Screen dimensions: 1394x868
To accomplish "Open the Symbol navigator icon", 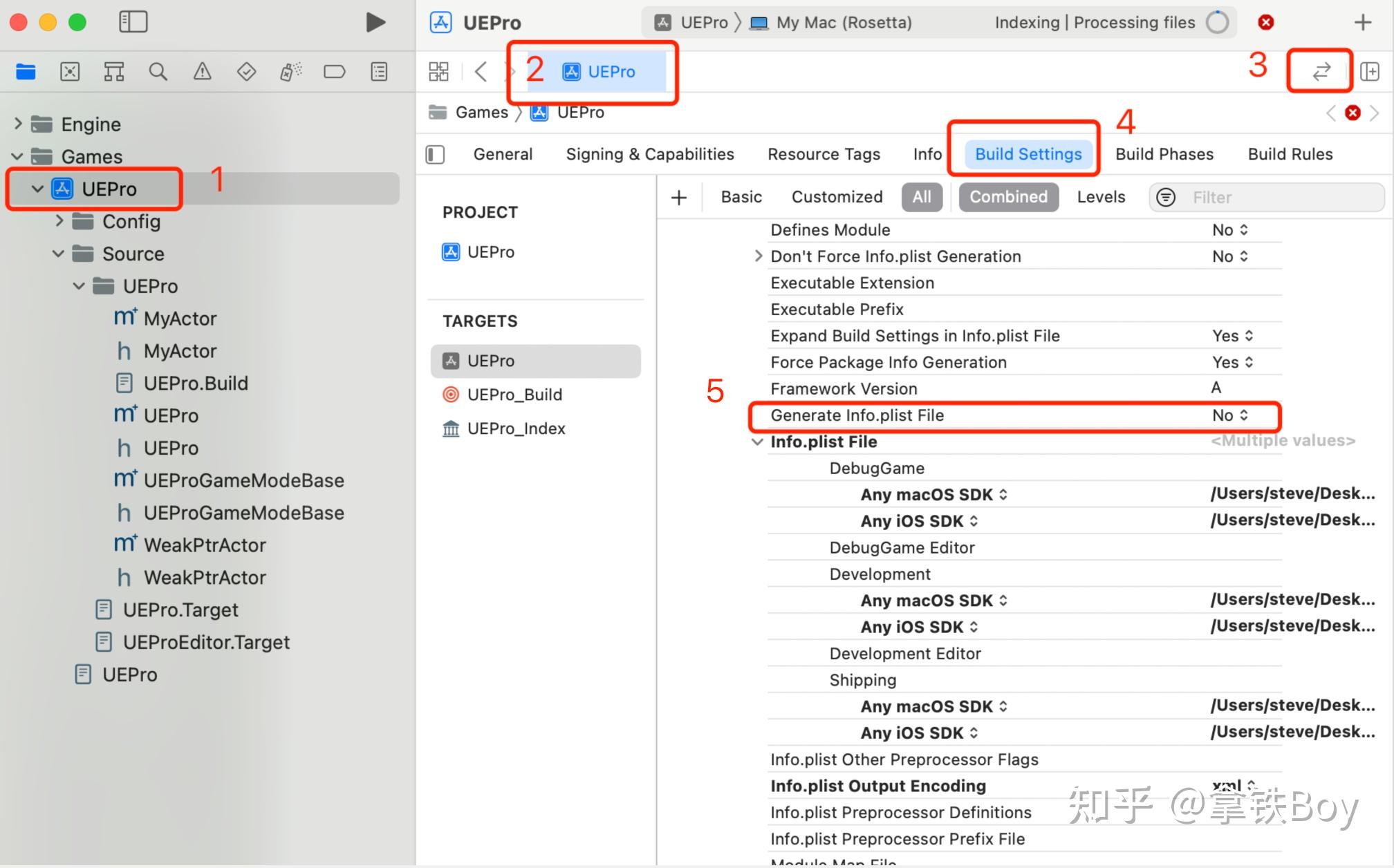I will (x=114, y=71).
